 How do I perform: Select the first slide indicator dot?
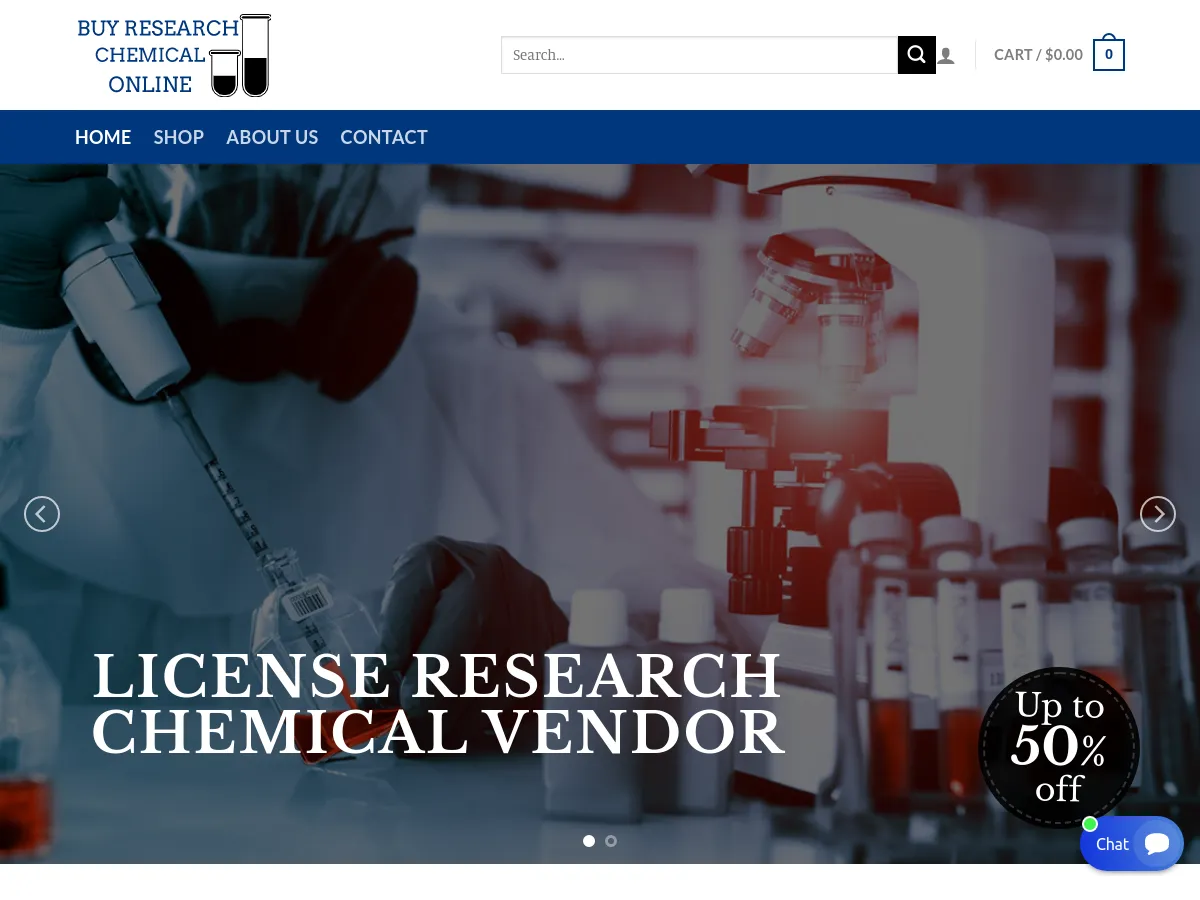[589, 841]
